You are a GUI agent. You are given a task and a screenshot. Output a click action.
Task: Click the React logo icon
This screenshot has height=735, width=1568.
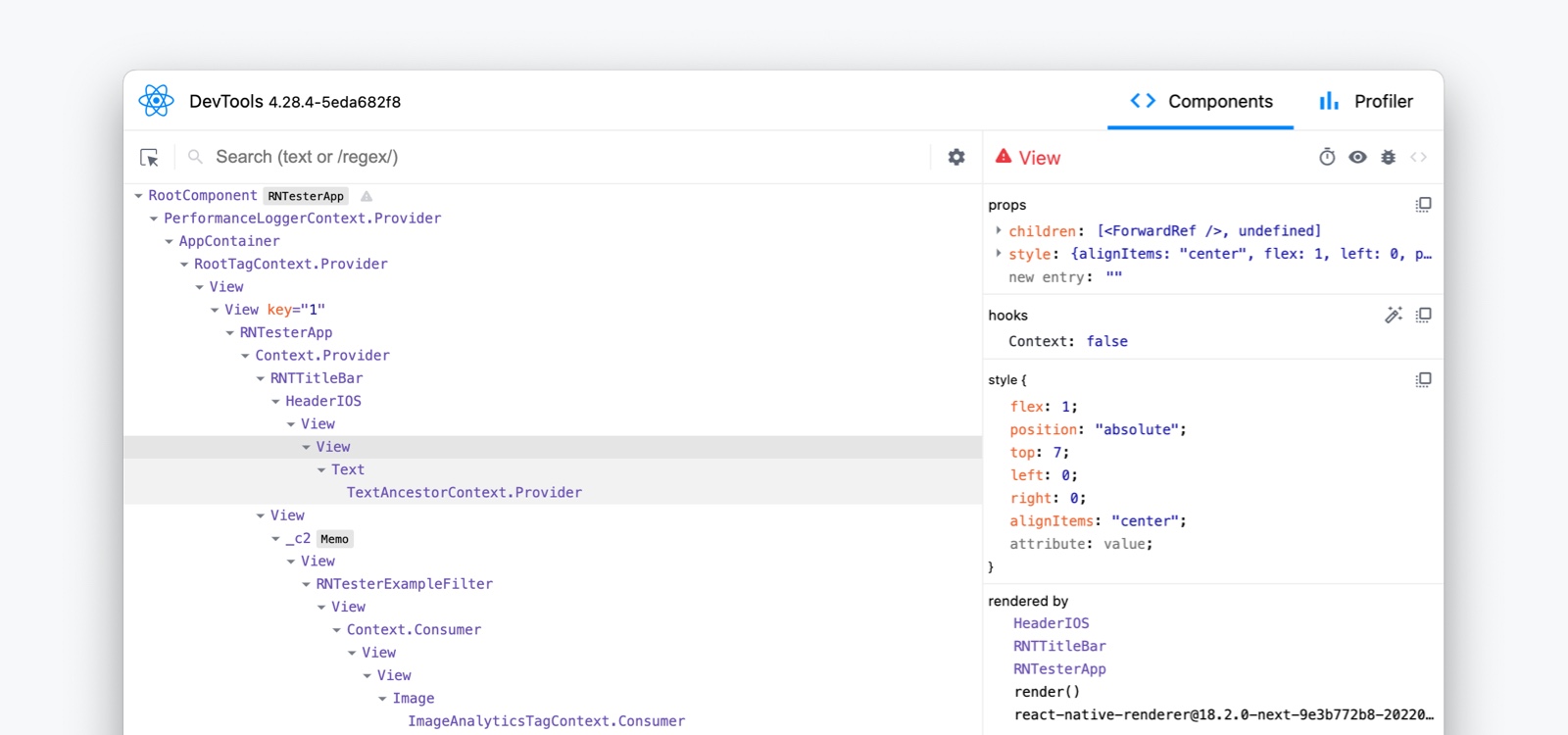point(156,101)
